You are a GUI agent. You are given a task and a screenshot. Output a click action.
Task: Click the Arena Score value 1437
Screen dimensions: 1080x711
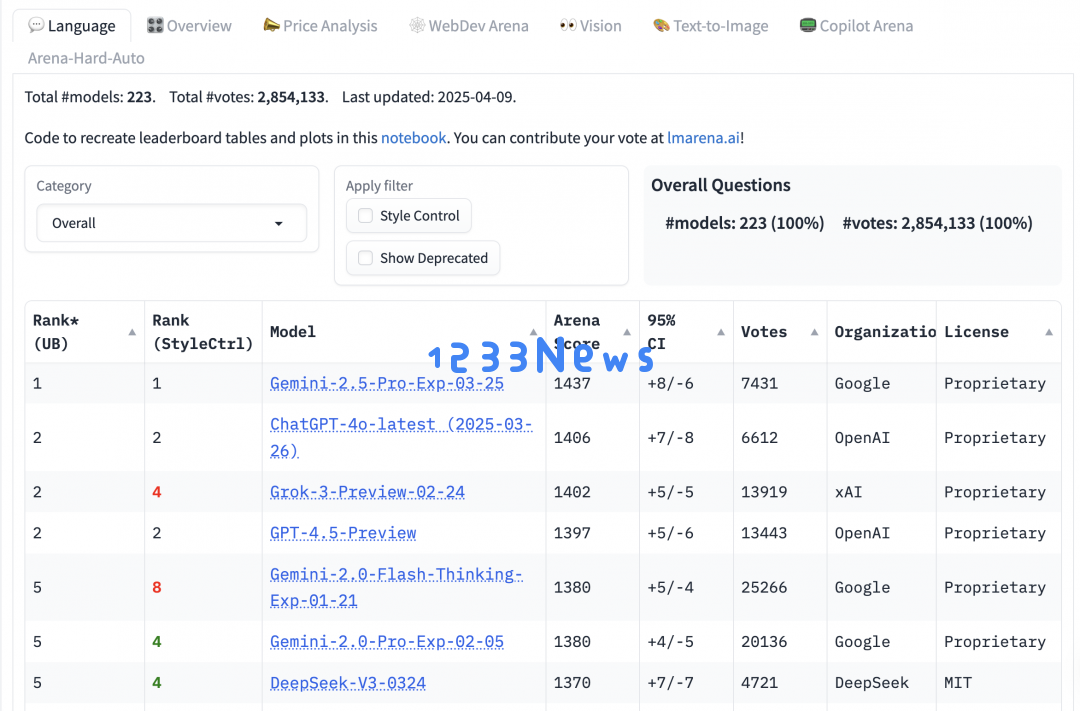click(572, 383)
